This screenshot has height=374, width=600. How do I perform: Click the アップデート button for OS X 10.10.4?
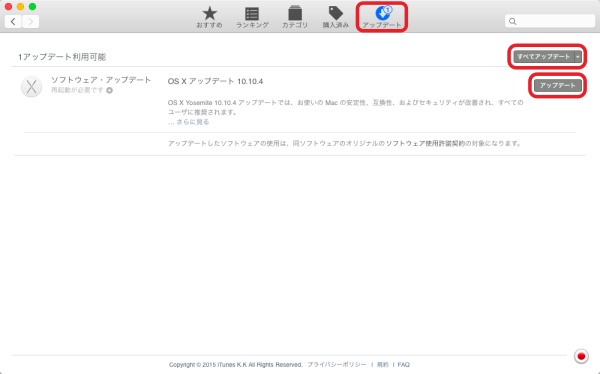[558, 85]
